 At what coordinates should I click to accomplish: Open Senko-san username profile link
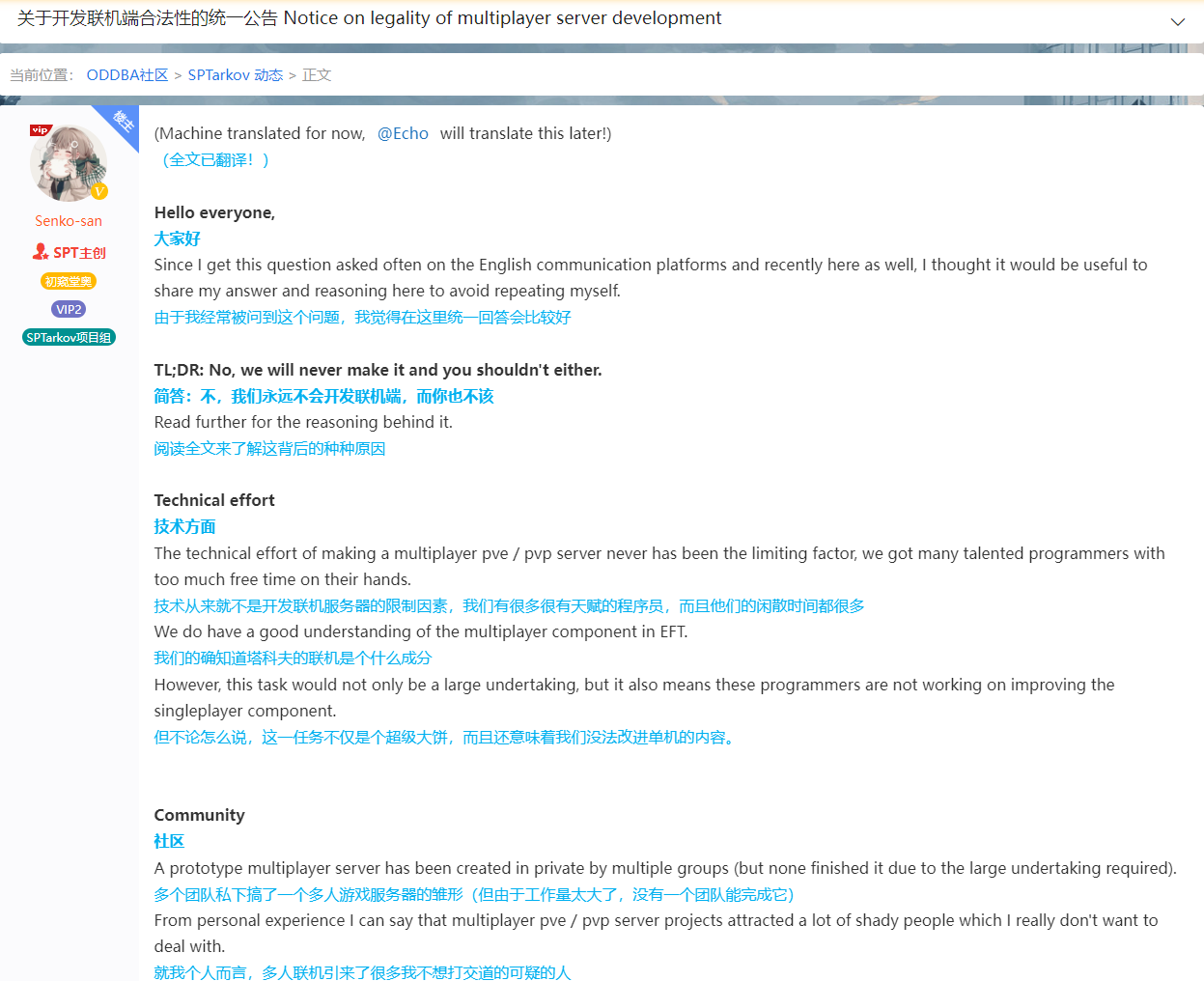[x=69, y=221]
